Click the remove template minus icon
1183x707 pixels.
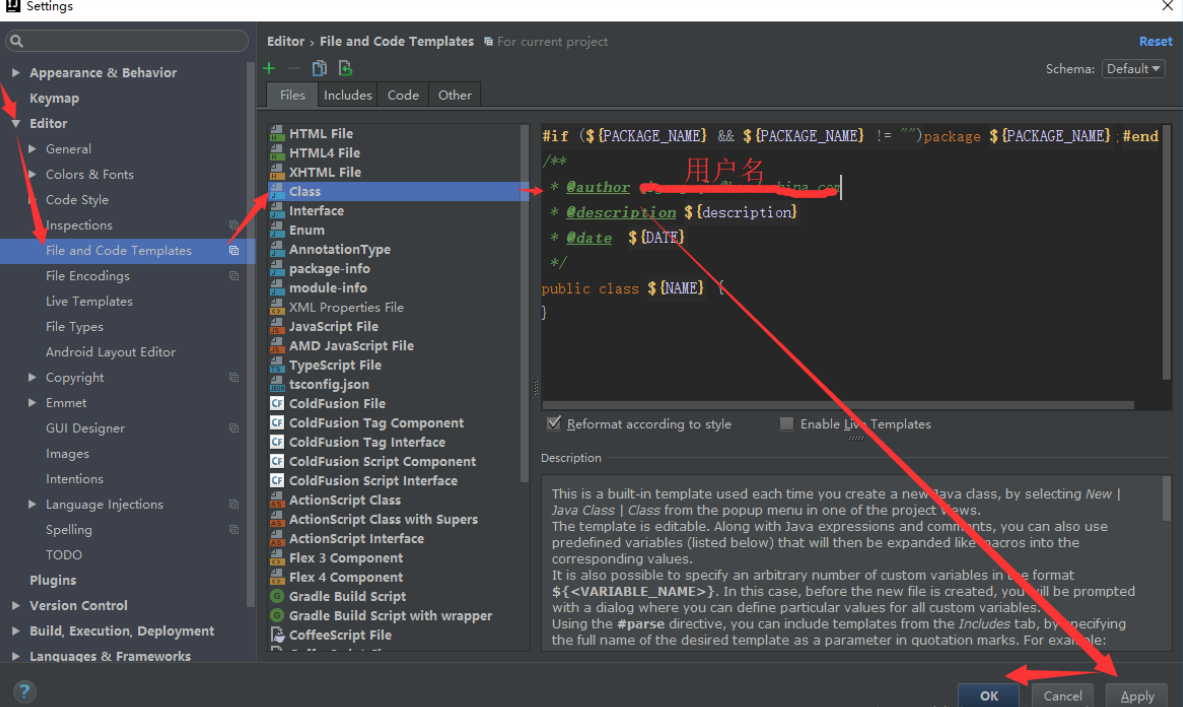point(294,69)
